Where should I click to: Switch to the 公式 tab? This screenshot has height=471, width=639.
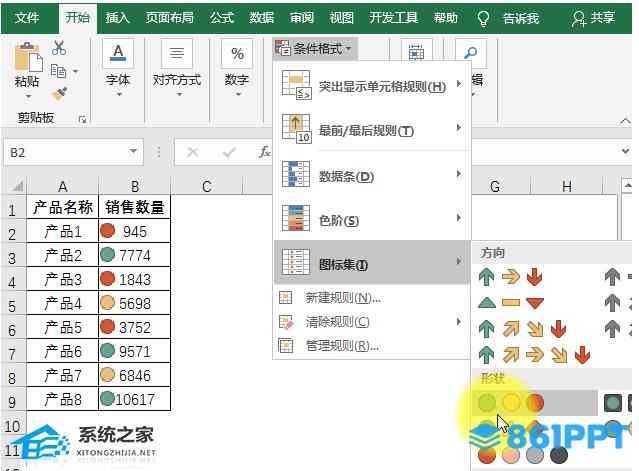click(x=222, y=18)
